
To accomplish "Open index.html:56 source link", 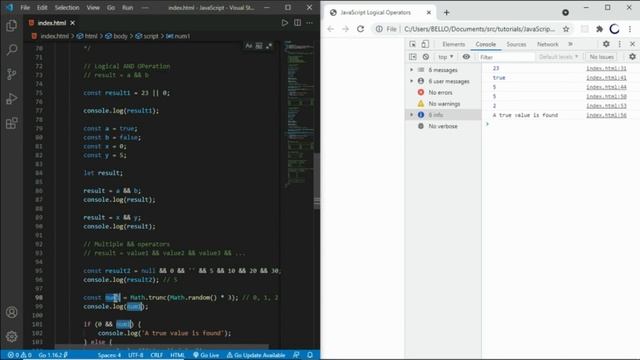I will (606, 115).
